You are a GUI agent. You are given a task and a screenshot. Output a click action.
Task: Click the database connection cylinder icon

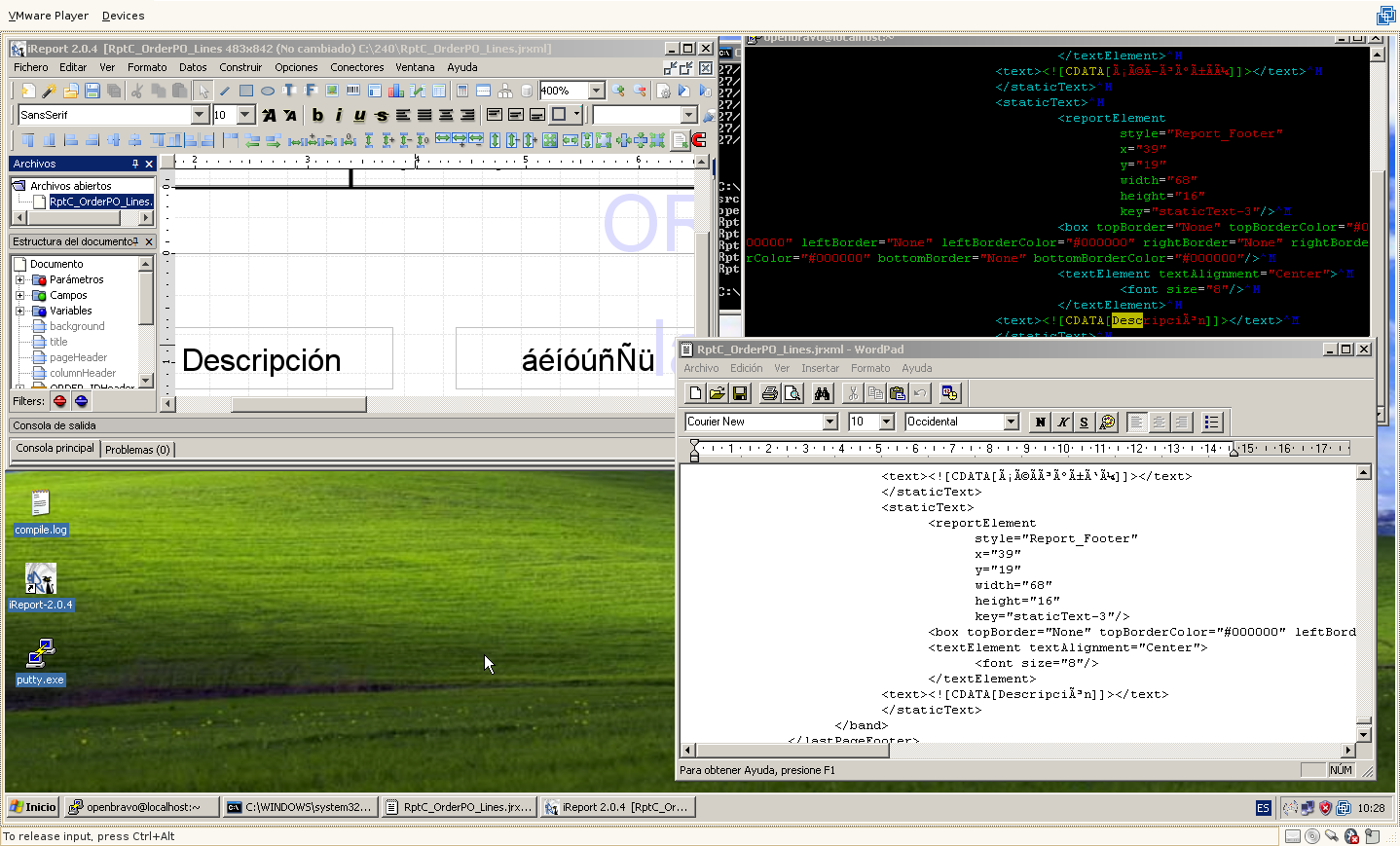(527, 91)
